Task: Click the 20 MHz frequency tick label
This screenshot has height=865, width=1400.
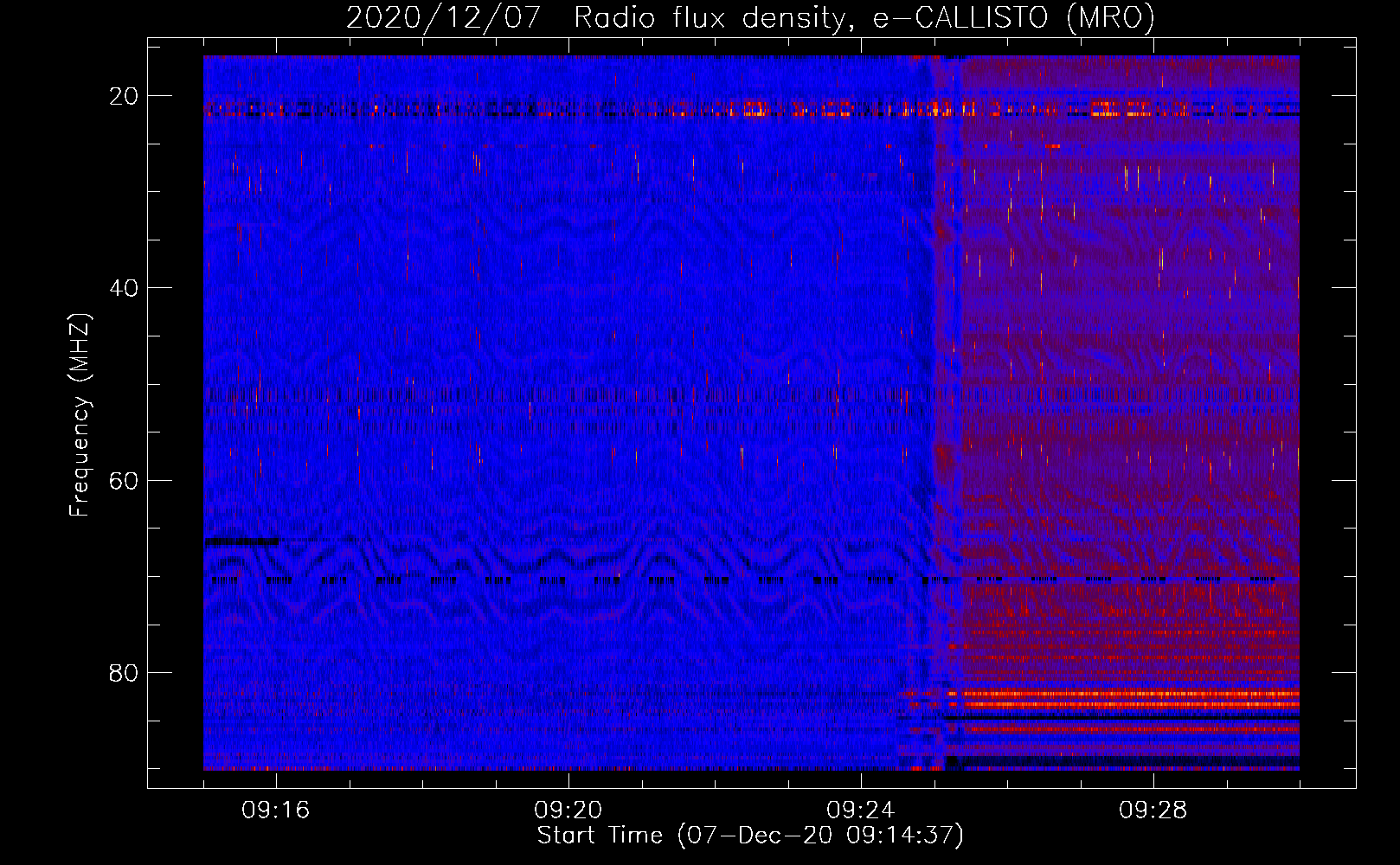Action: tap(124, 96)
